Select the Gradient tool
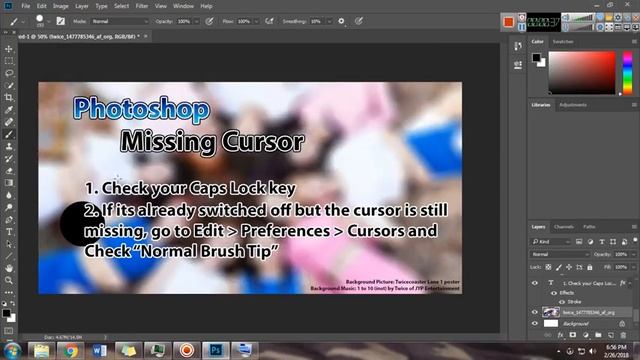Viewport: 640px width, 360px height. point(9,183)
